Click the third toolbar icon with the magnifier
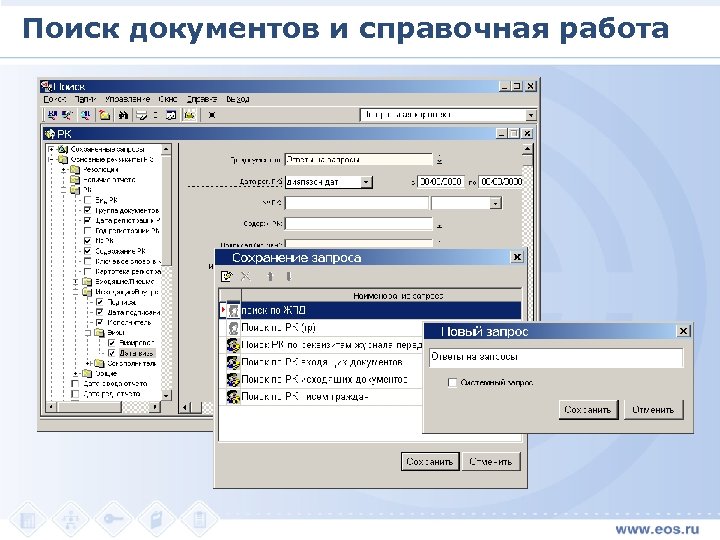 (85, 115)
